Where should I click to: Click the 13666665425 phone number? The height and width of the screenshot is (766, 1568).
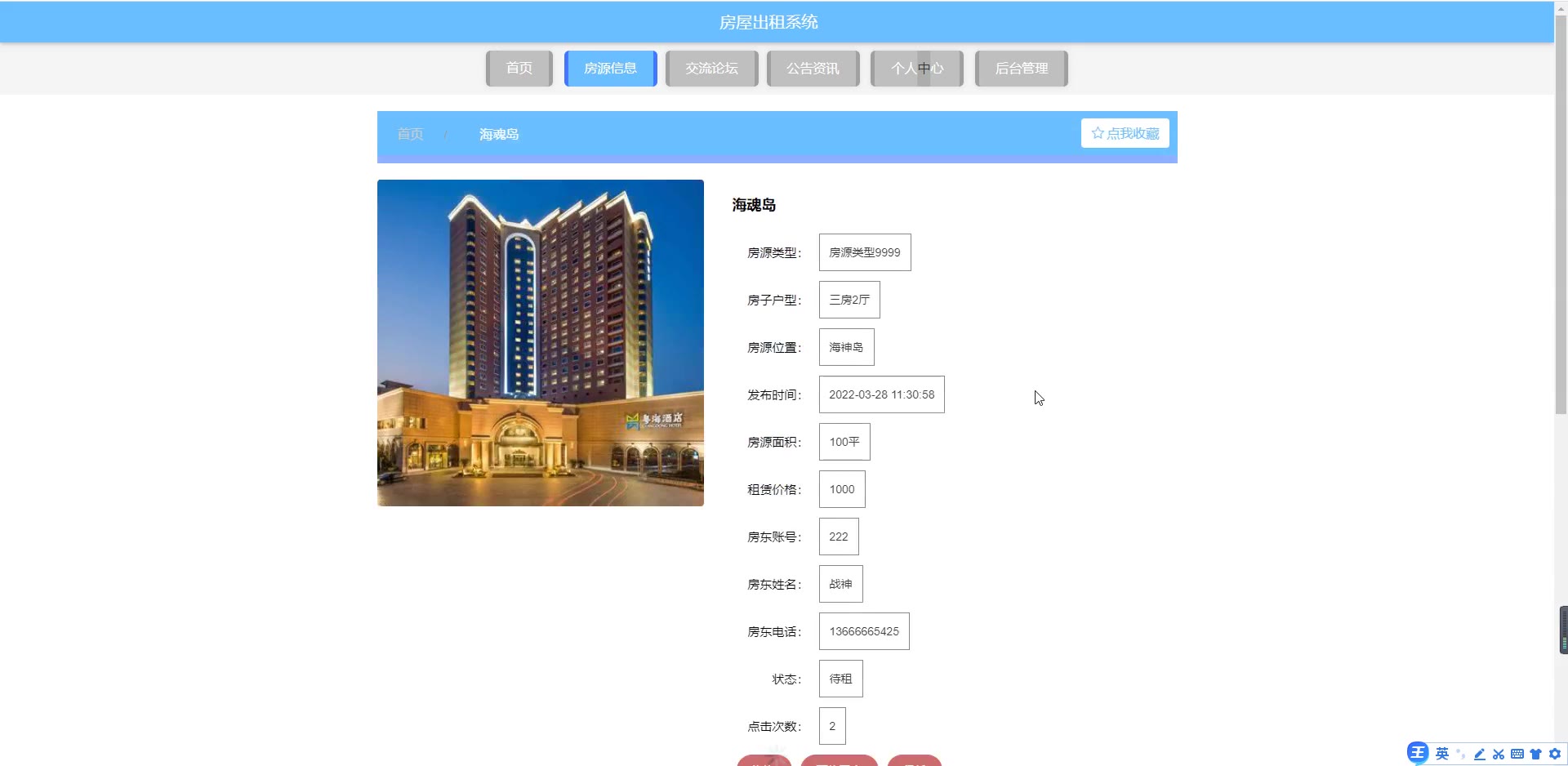(x=864, y=631)
